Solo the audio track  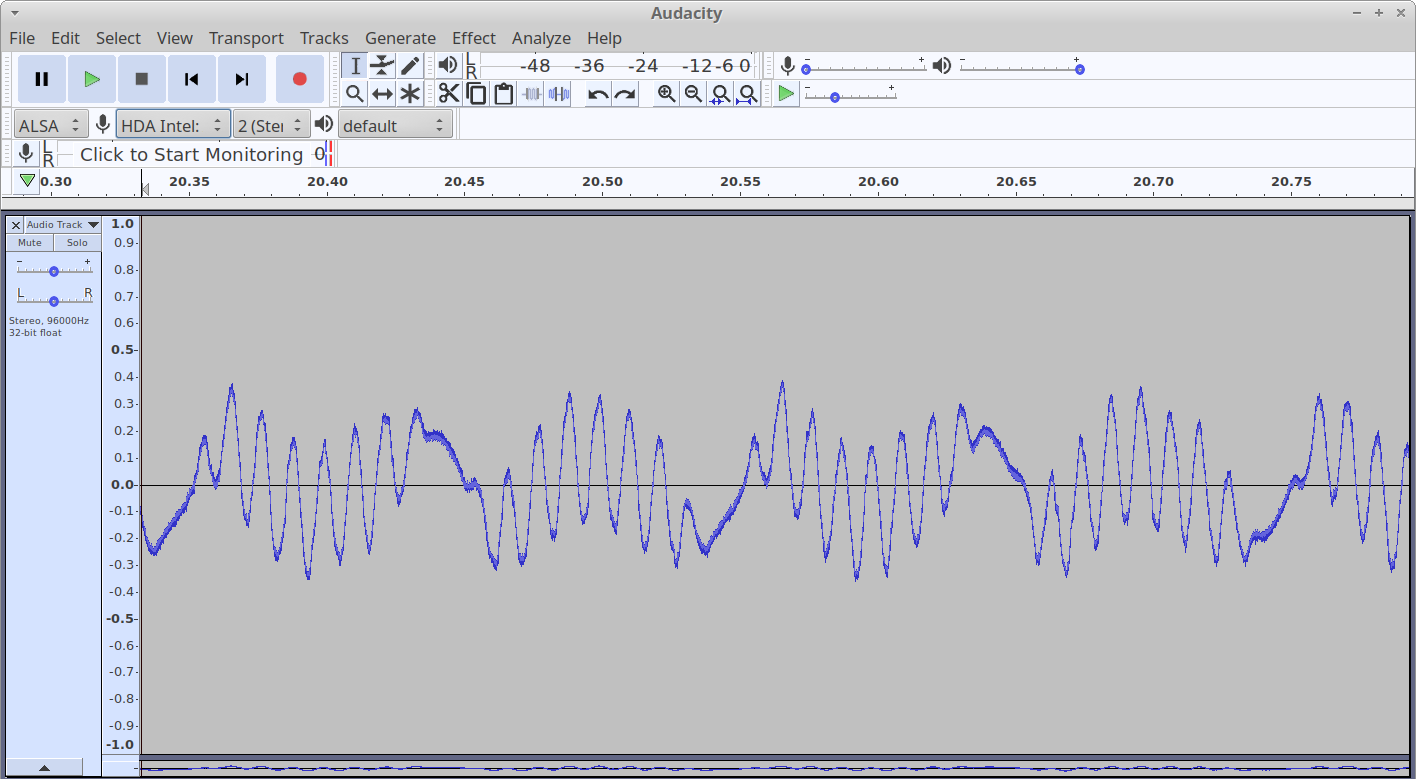click(77, 243)
